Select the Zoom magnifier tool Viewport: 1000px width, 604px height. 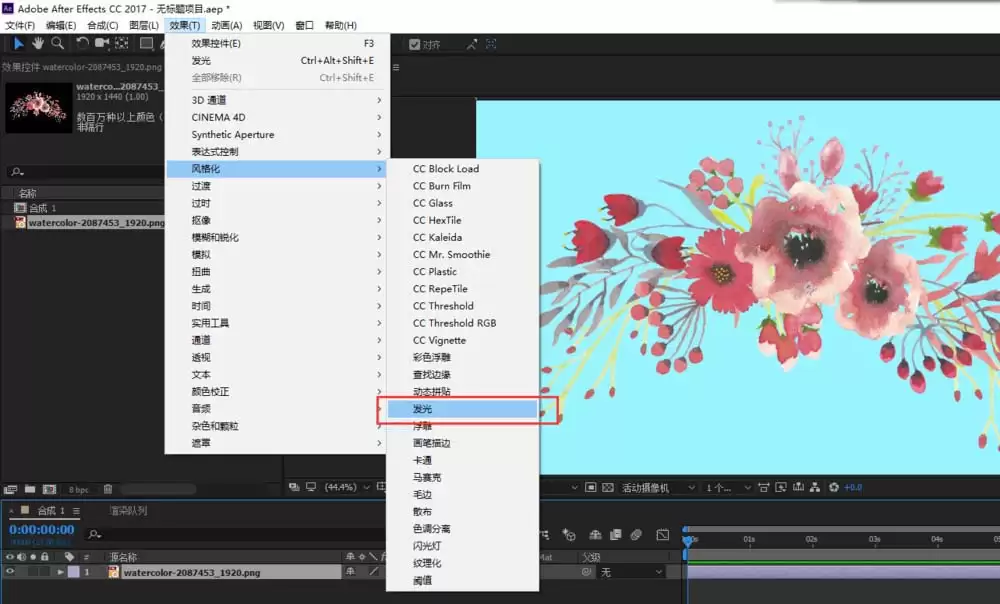click(x=57, y=43)
